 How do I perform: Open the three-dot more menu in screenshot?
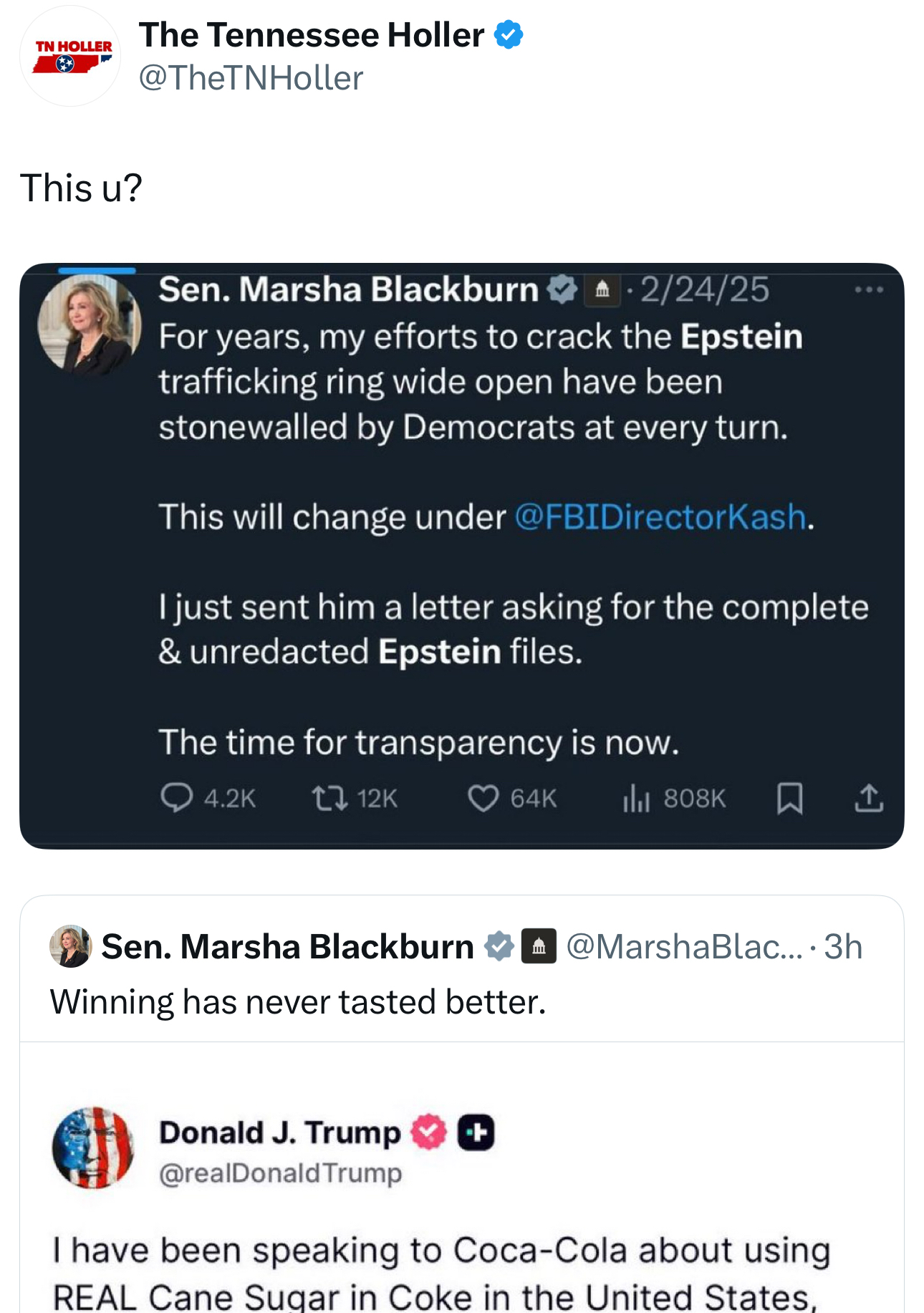[x=868, y=290]
